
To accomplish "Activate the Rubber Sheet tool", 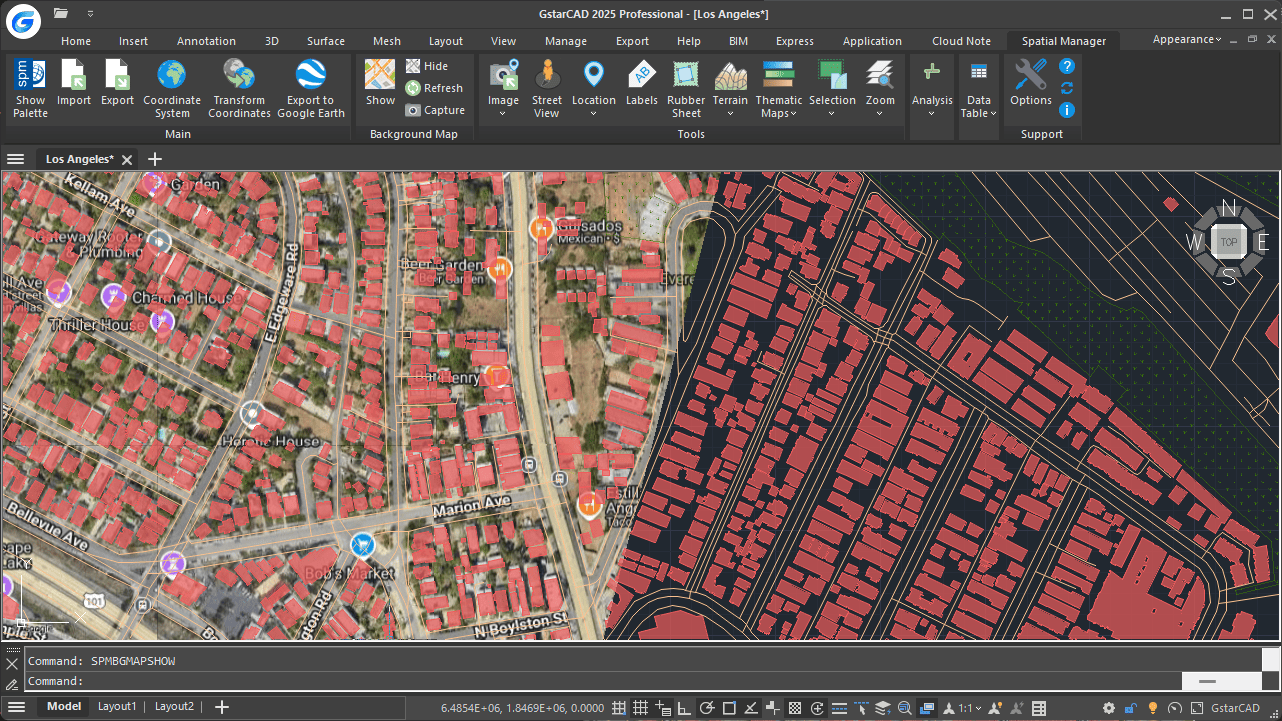I will 686,88.
